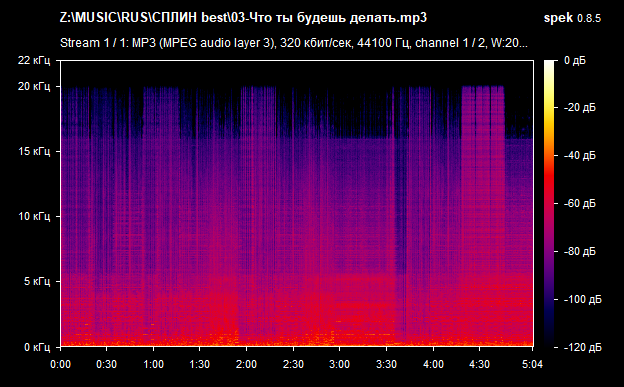The height and width of the screenshot is (387, 624).
Task: Click the '1:30' time axis label
Action: [199, 364]
